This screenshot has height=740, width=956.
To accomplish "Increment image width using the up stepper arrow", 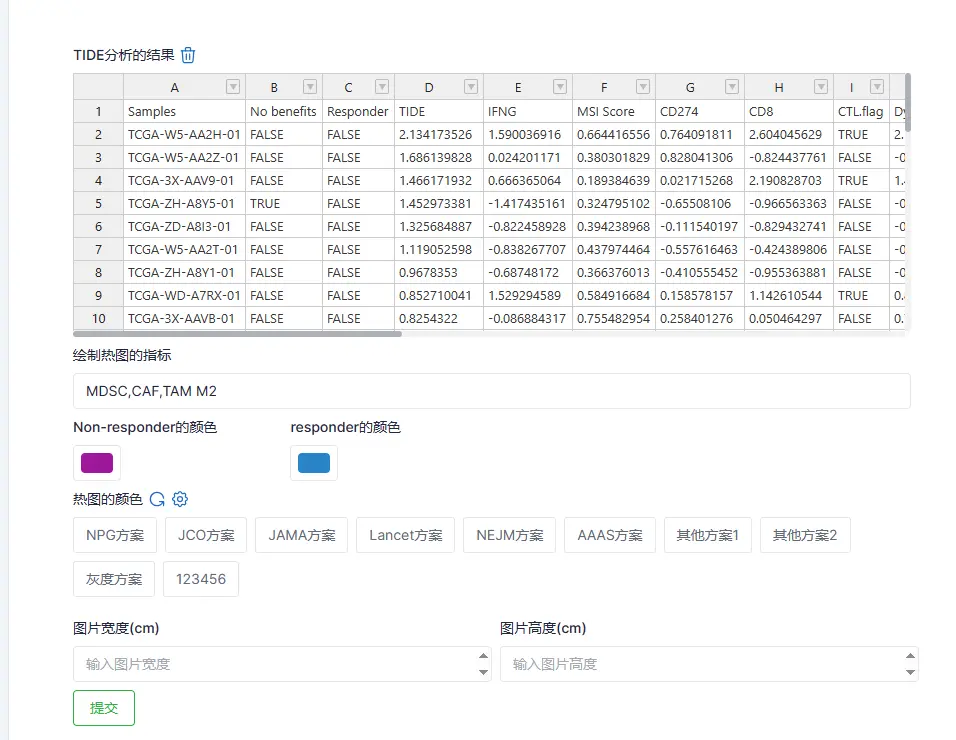I will (485, 657).
